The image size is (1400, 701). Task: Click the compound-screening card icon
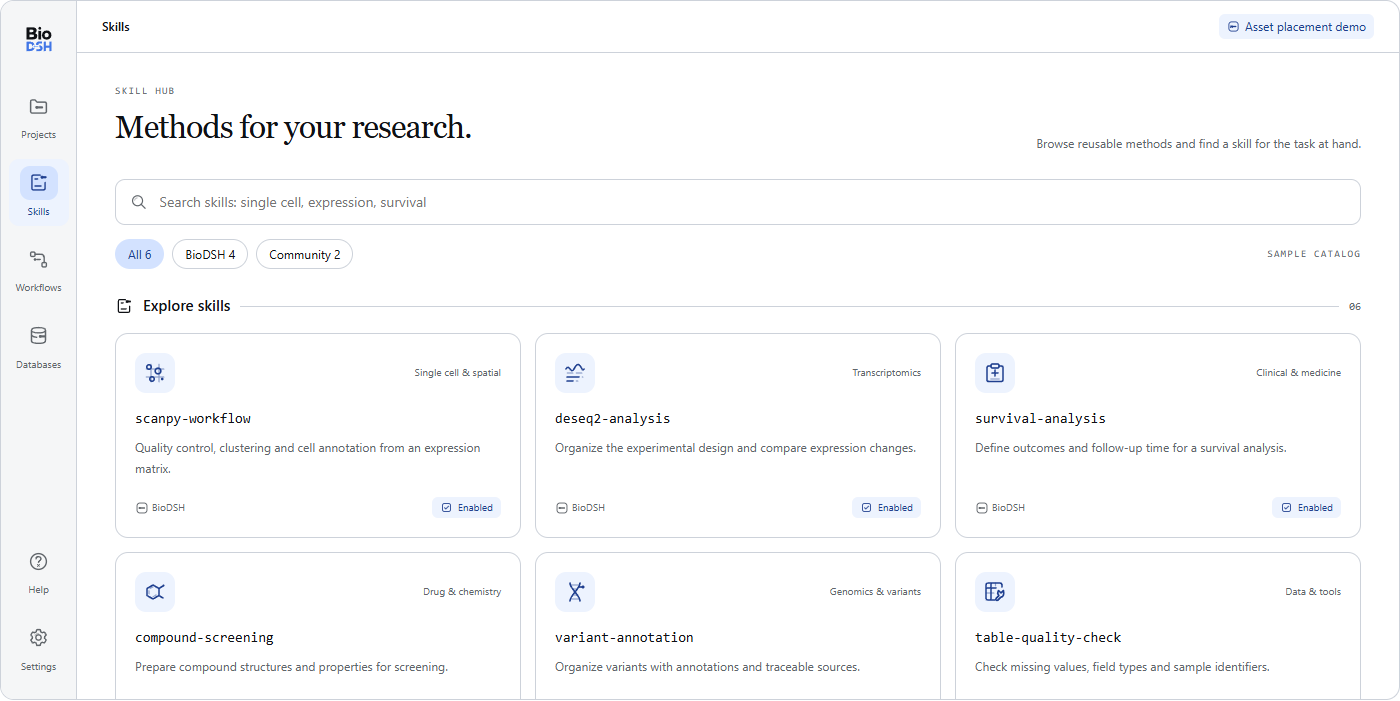pyautogui.click(x=155, y=592)
